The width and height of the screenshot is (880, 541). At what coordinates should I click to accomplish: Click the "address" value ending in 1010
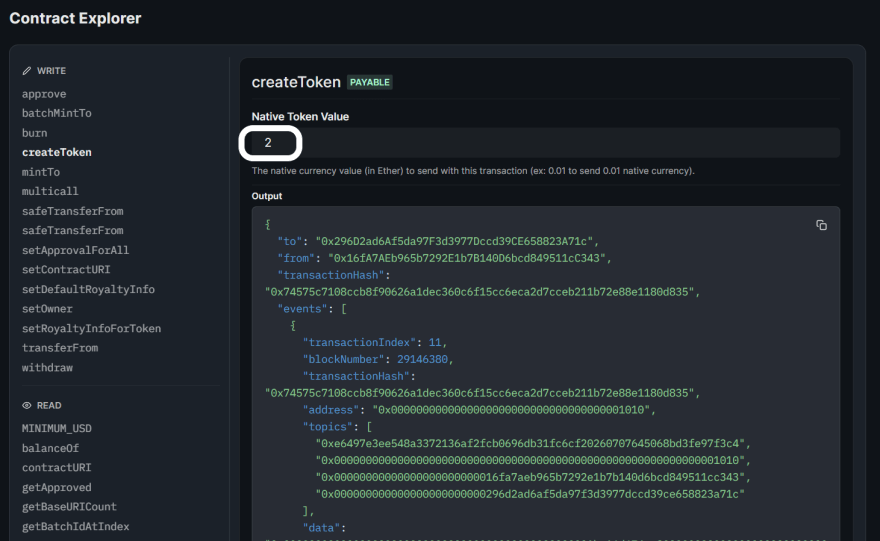(511, 410)
